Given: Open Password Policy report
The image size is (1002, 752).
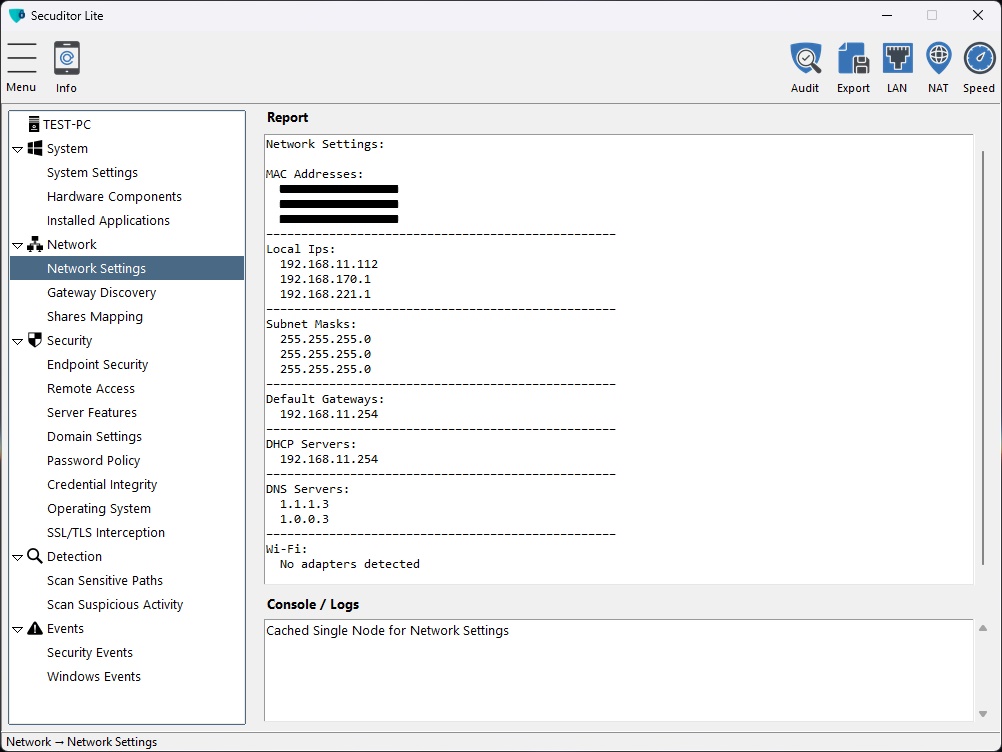Looking at the screenshot, I should point(93,461).
